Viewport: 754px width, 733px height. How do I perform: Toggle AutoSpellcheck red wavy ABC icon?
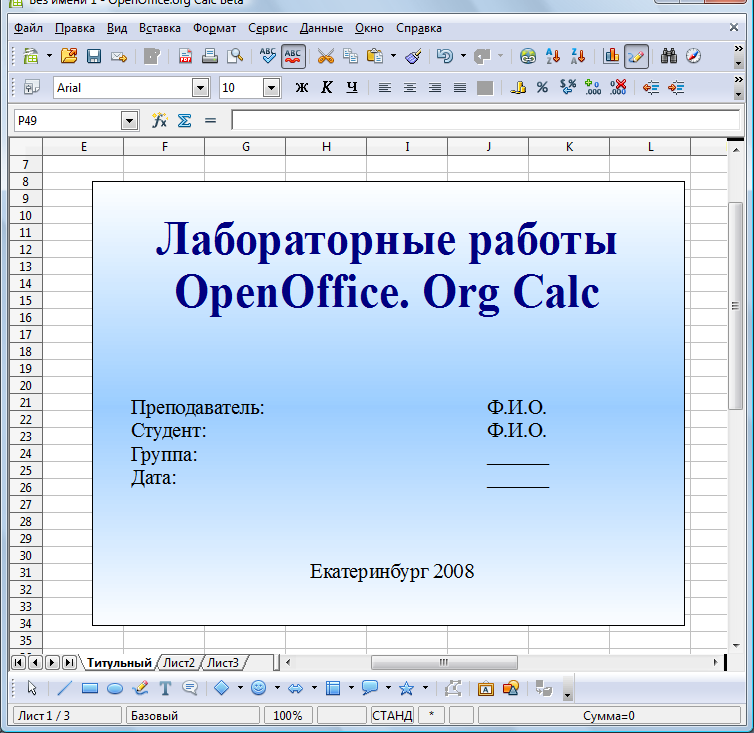293,56
